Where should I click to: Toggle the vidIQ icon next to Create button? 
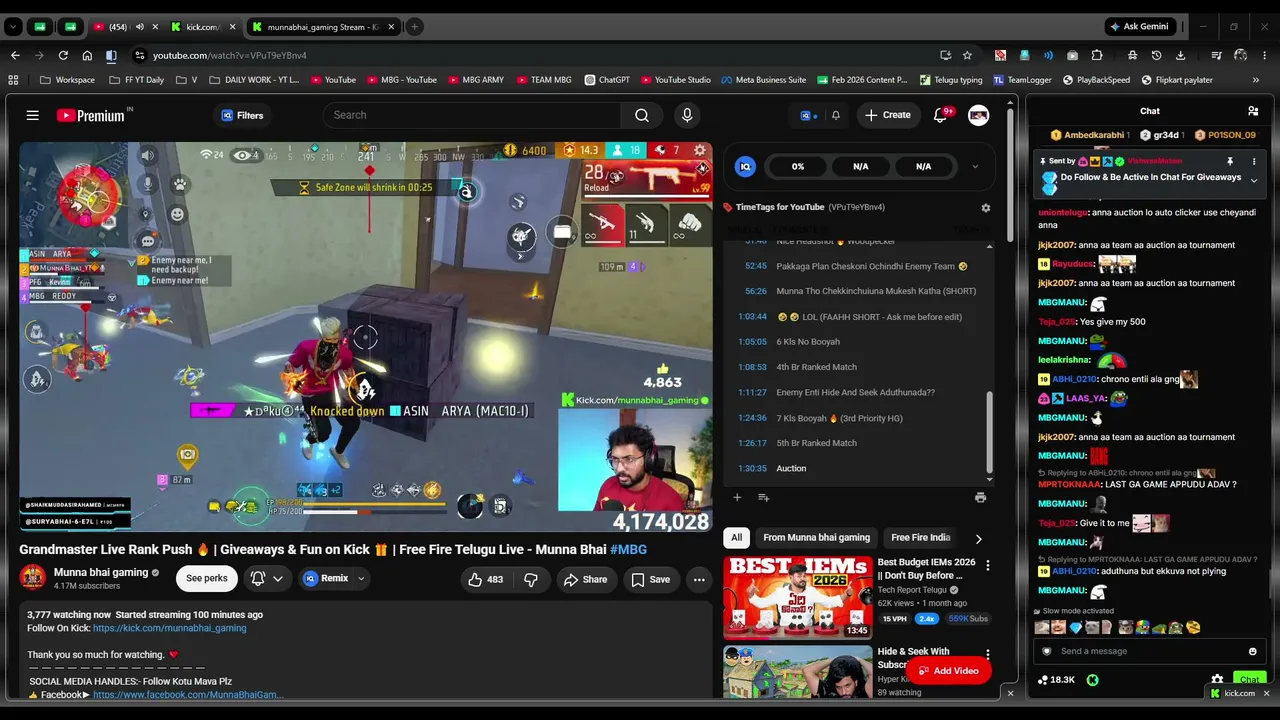point(806,115)
